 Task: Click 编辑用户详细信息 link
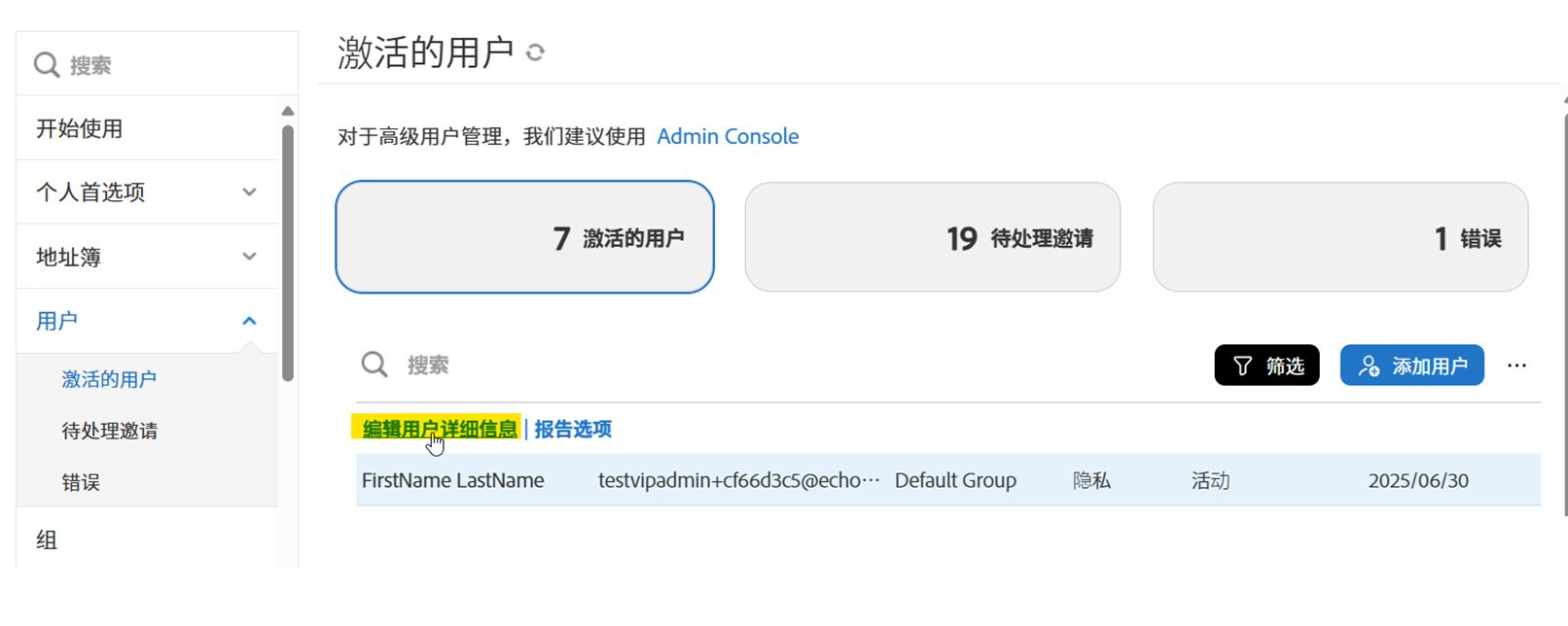(440, 429)
